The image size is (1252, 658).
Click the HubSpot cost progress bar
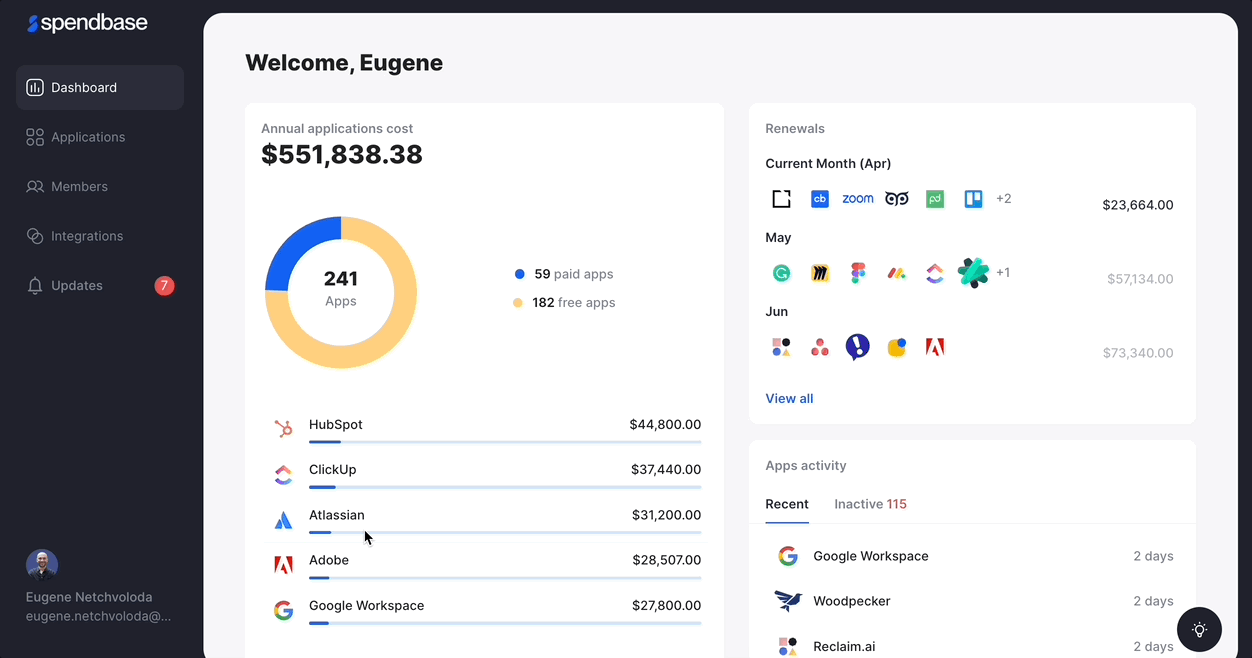tap(505, 441)
